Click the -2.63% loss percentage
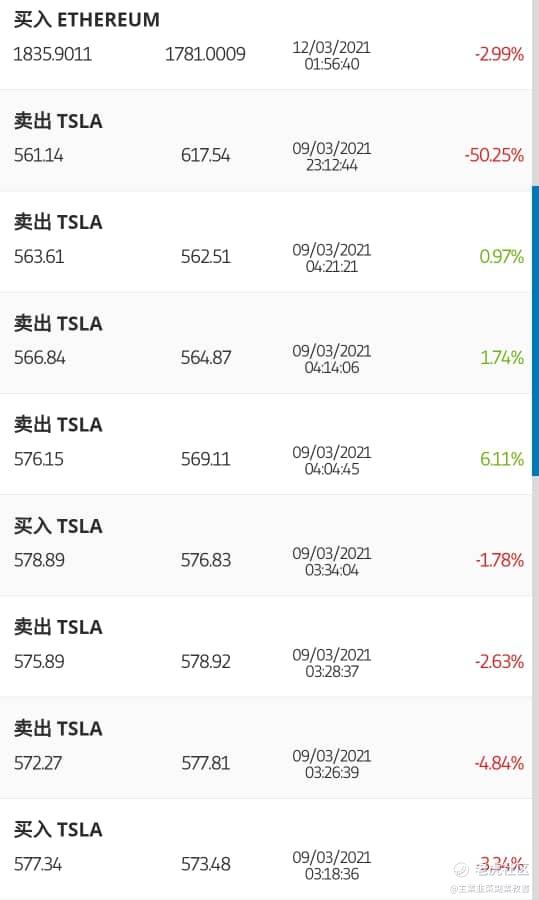The width and height of the screenshot is (539, 900). 499,661
